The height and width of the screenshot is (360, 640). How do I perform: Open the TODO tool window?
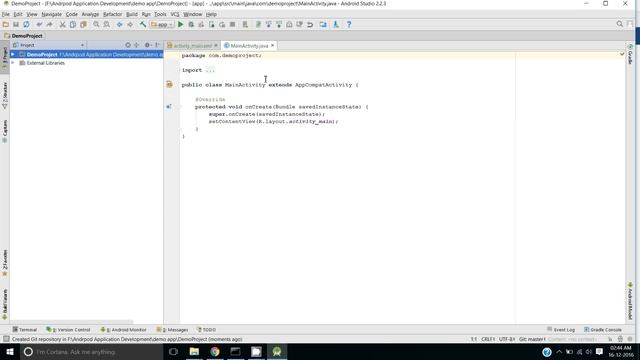click(207, 329)
